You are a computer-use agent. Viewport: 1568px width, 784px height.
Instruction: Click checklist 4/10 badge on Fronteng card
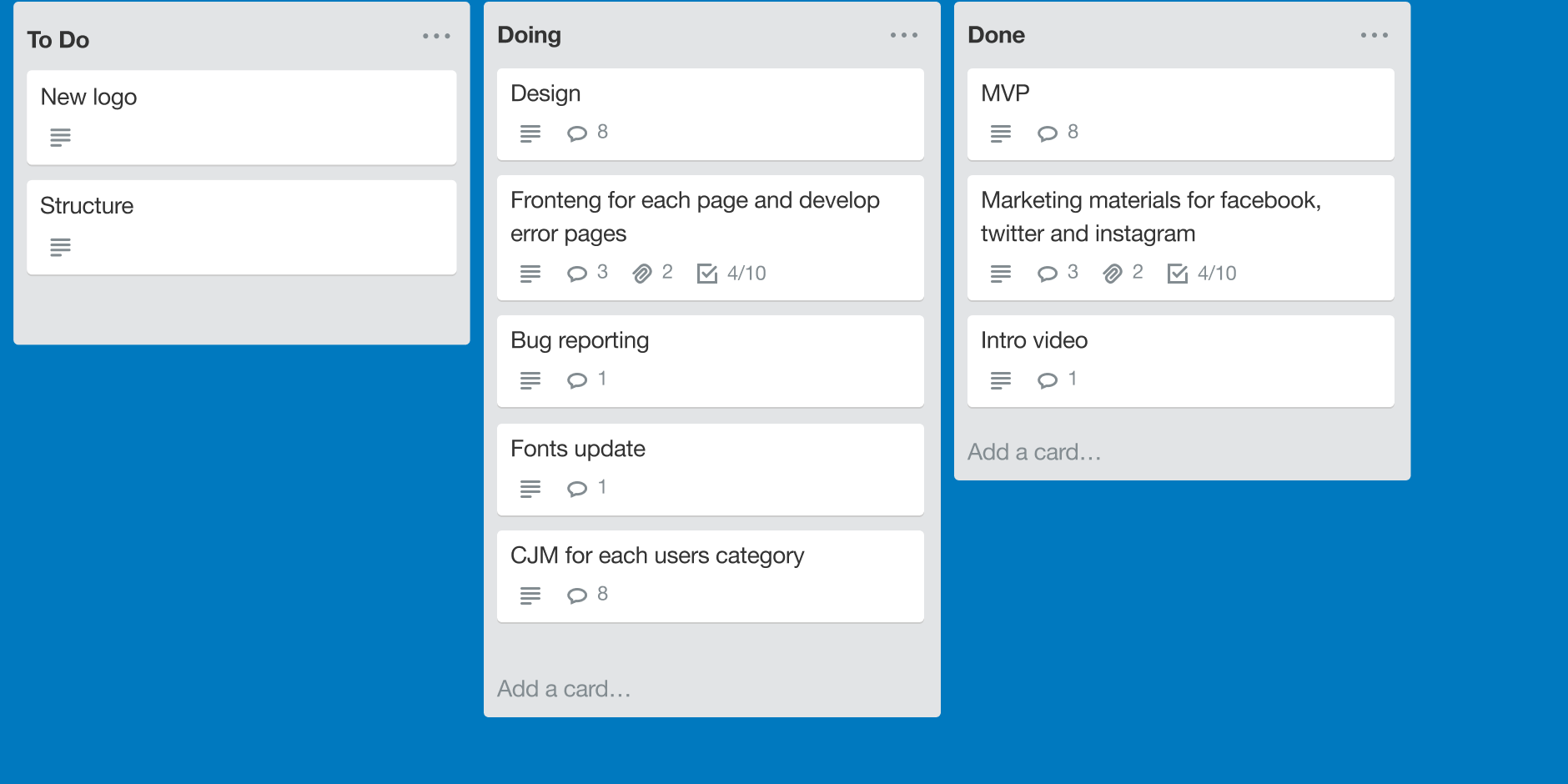pyautogui.click(x=731, y=274)
